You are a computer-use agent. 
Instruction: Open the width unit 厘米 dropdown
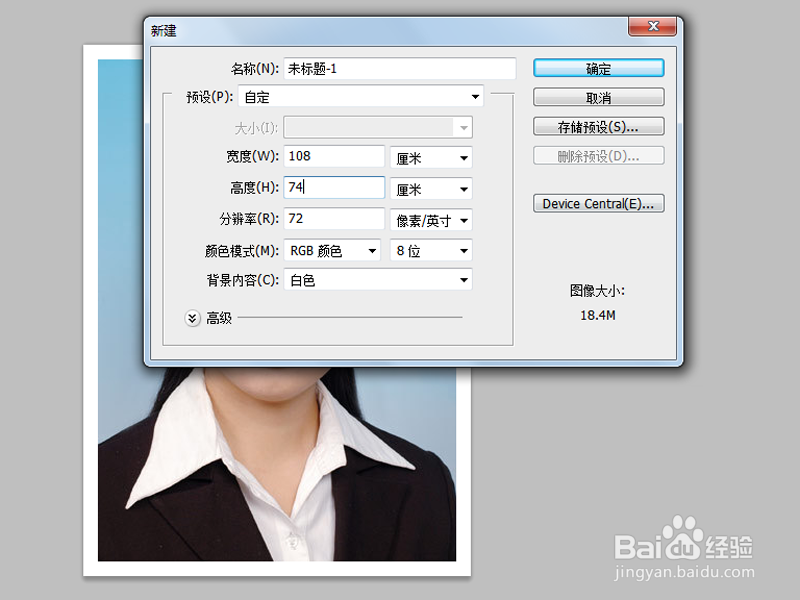[x=431, y=158]
